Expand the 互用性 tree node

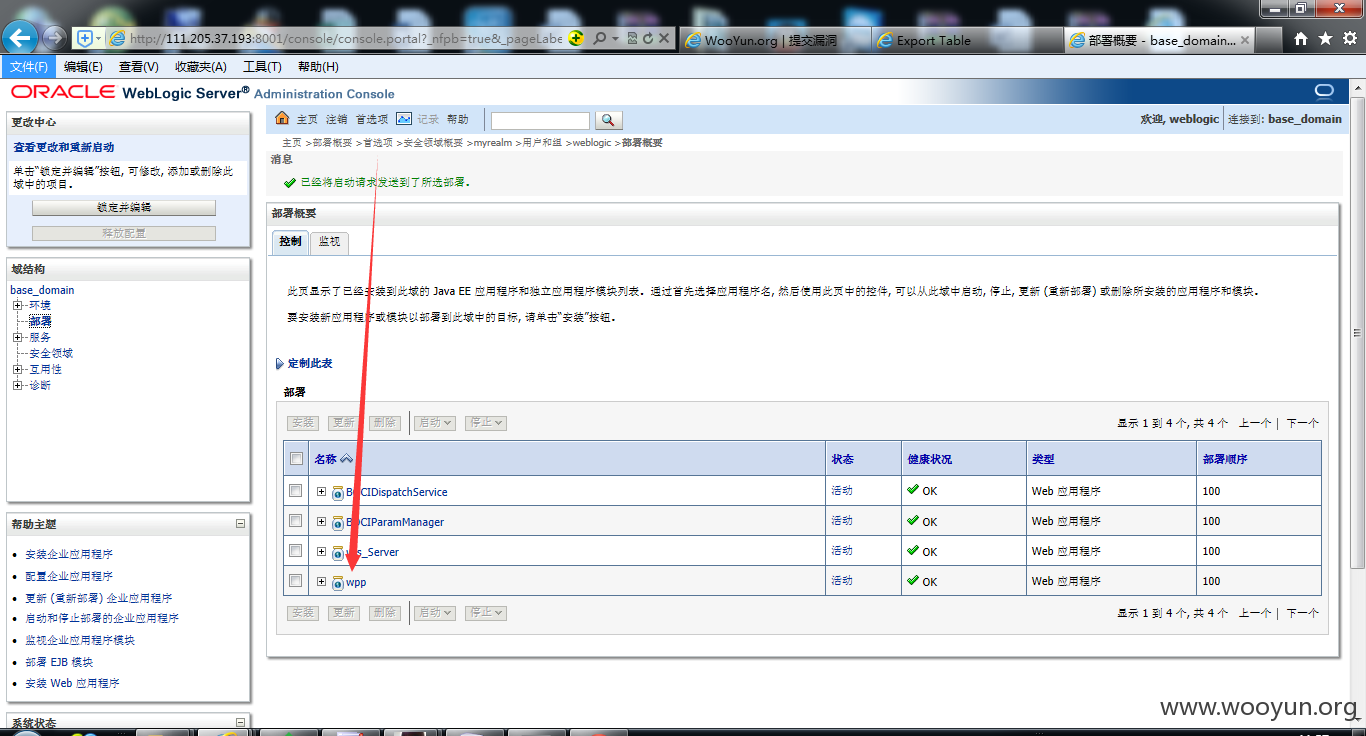coord(17,369)
